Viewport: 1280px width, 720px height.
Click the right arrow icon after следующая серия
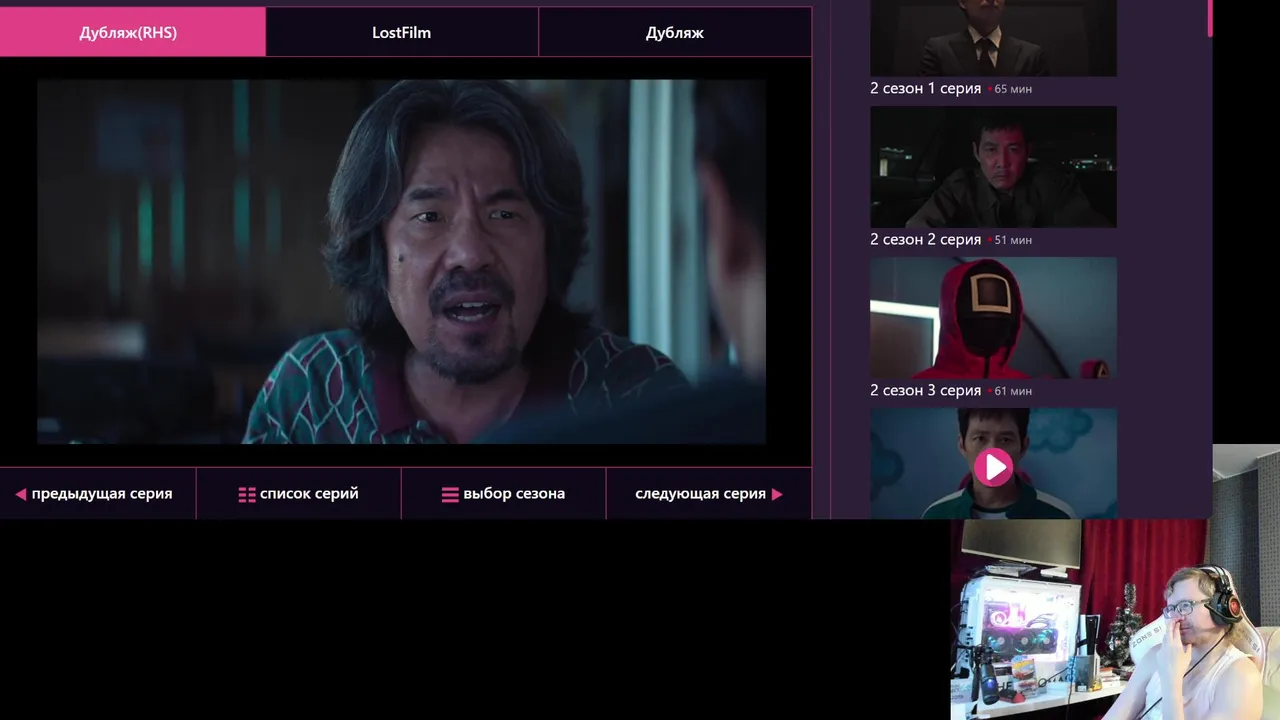777,494
